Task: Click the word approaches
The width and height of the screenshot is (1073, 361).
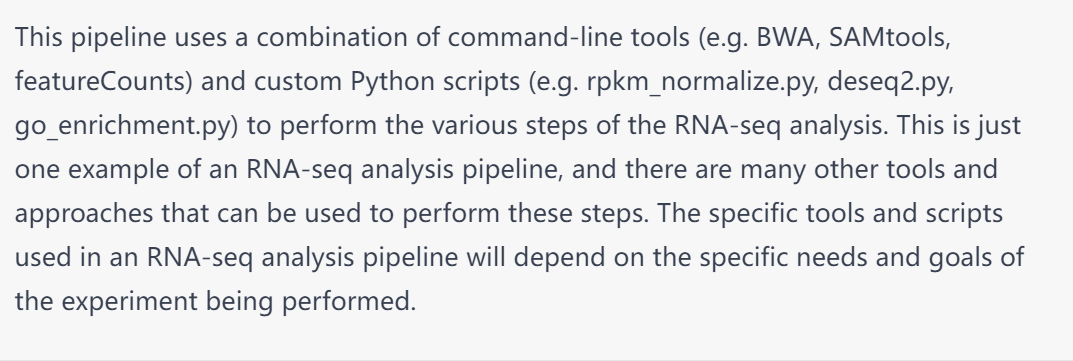Action: [84, 214]
